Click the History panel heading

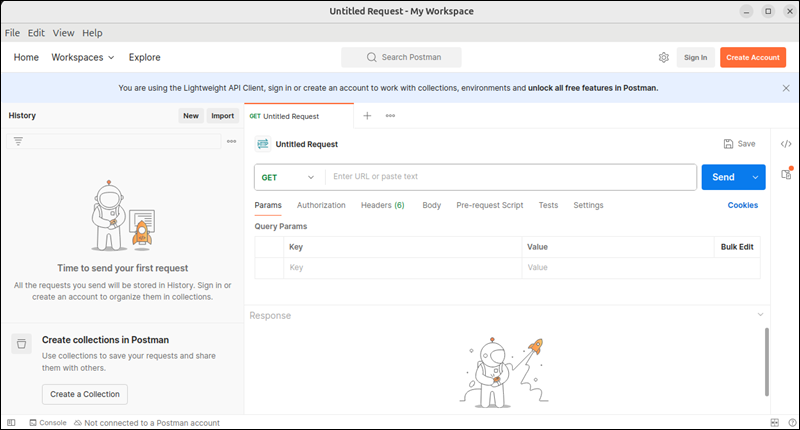22,116
